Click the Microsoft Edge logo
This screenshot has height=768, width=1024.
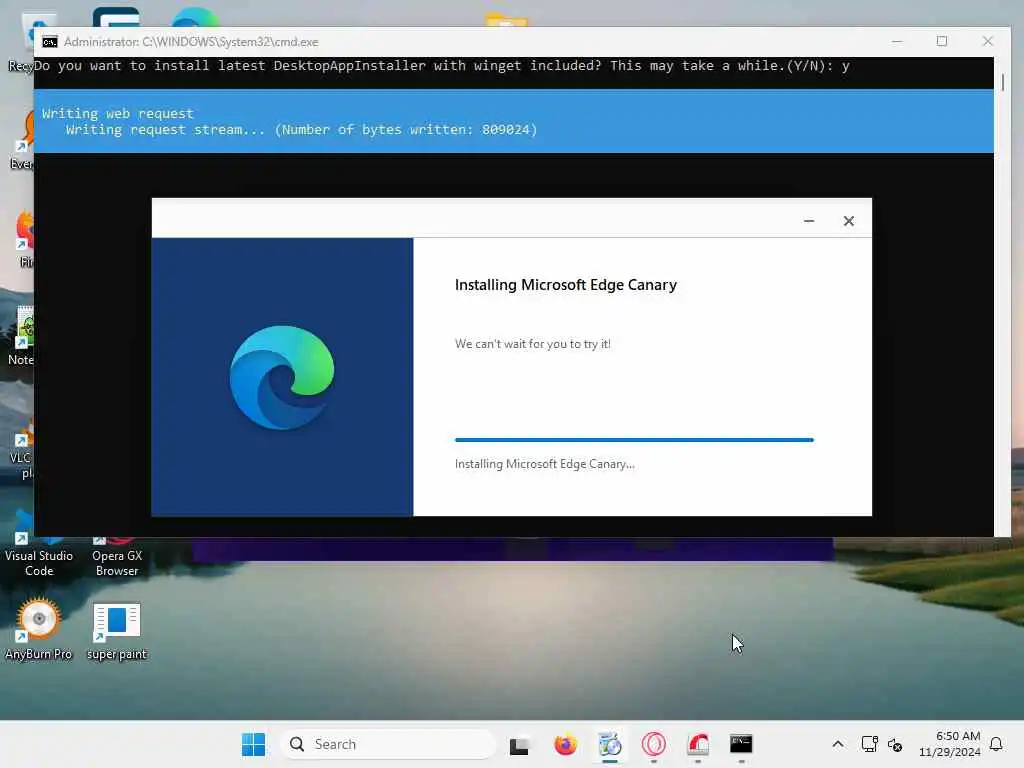[x=282, y=377]
